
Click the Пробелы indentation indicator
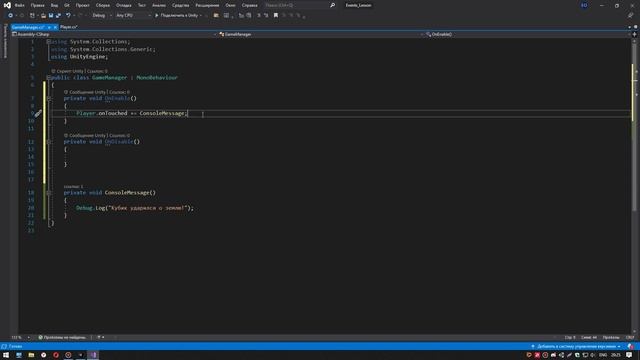tap(611, 338)
